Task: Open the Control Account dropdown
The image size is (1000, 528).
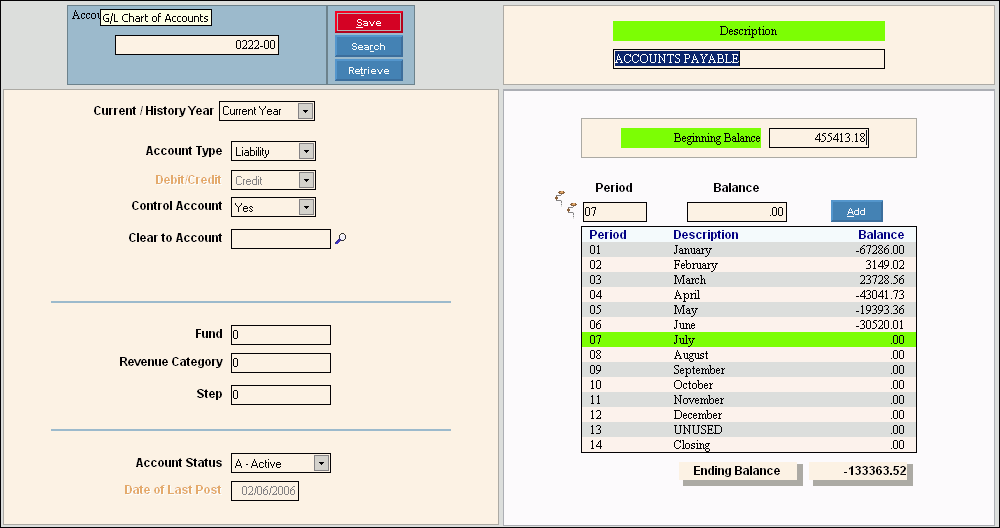Action: tap(306, 207)
